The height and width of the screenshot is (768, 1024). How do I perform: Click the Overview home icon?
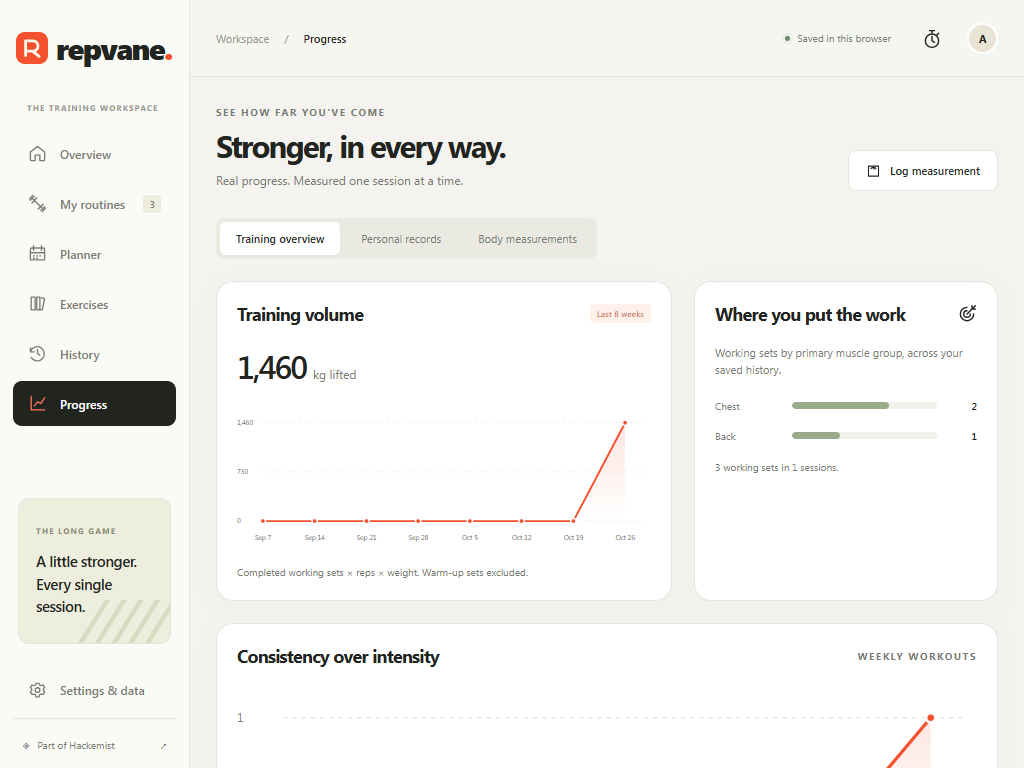(37, 154)
